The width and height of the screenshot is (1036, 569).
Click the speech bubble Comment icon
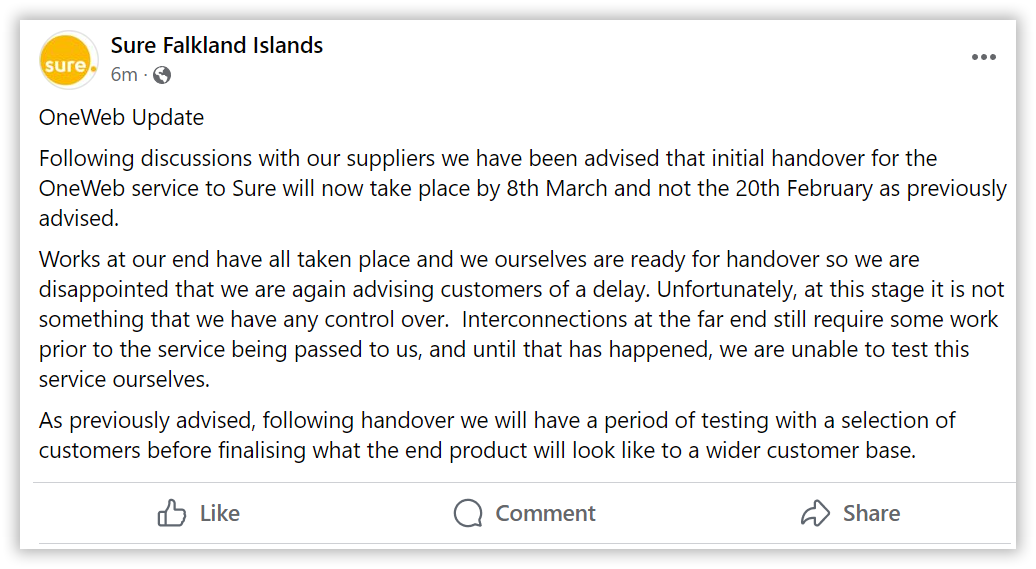coord(468,513)
